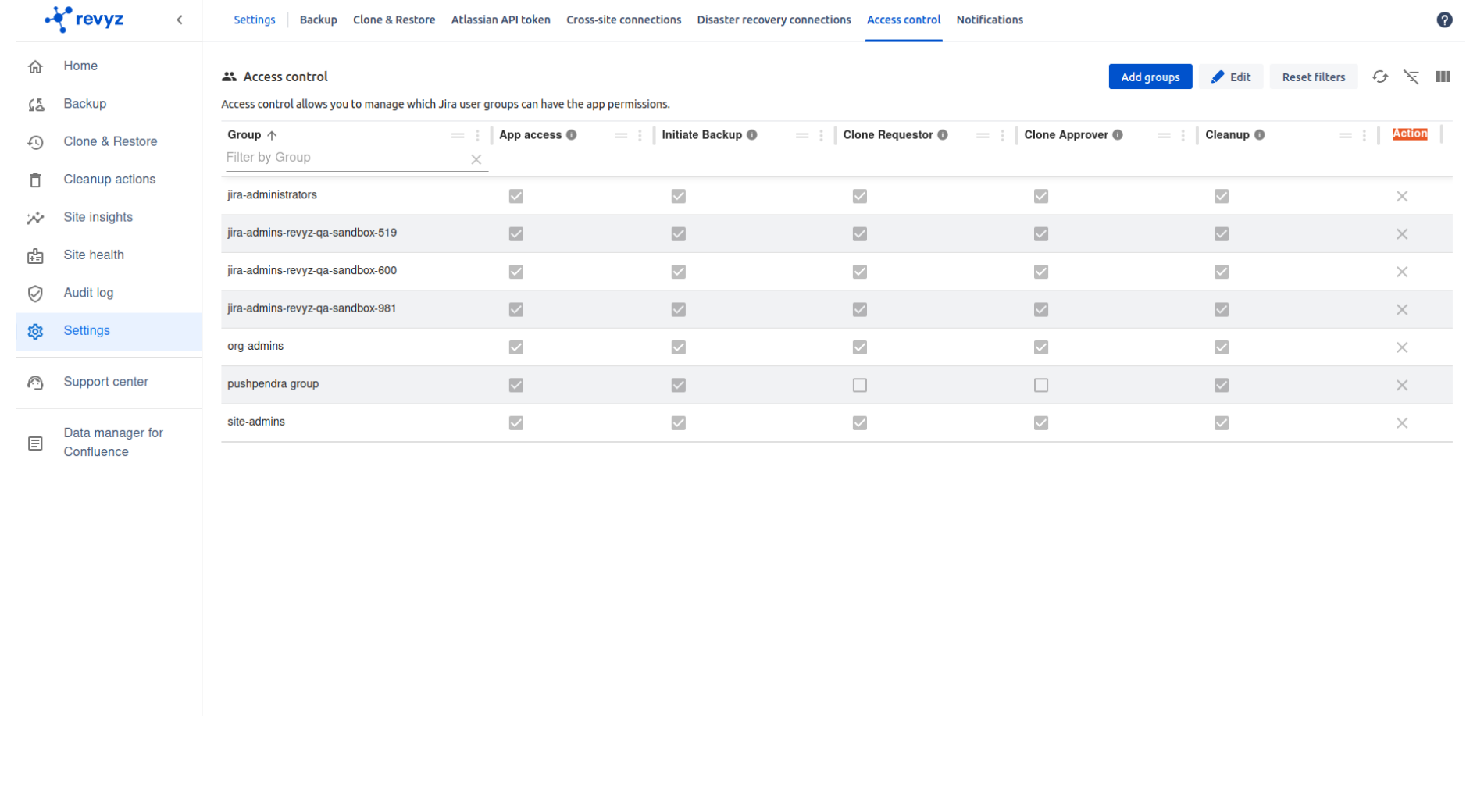The image size is (1484, 812).
Task: Open Group column three-dot menu
Action: point(477,136)
